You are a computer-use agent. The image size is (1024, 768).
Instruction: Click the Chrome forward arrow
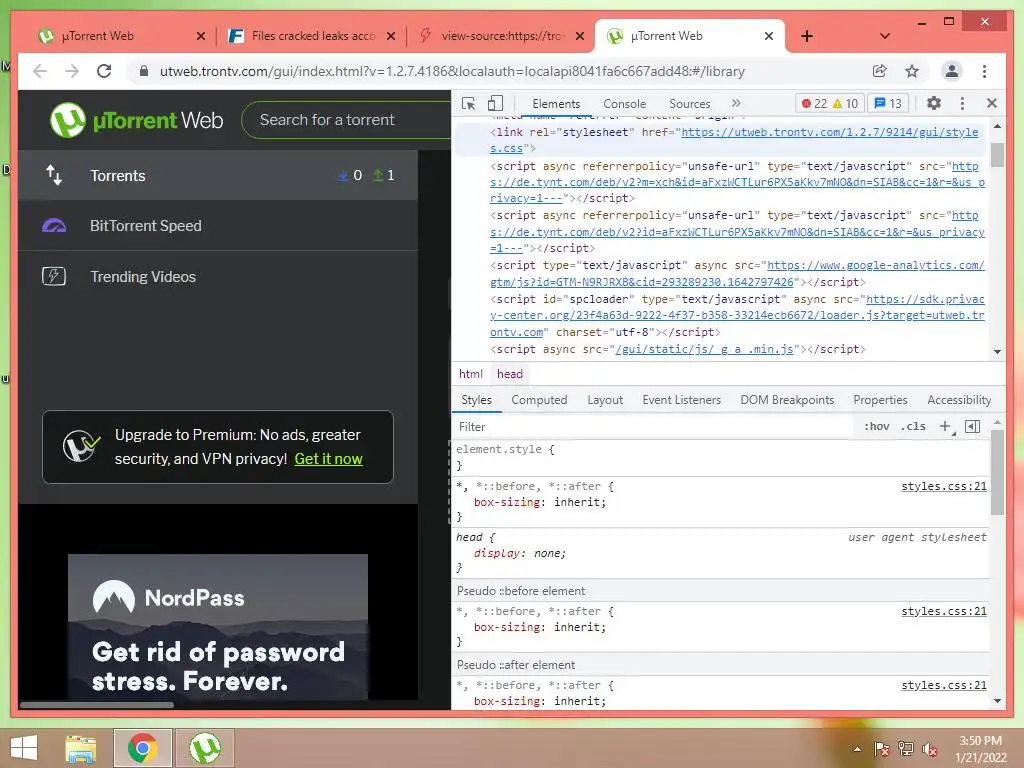tap(72, 71)
